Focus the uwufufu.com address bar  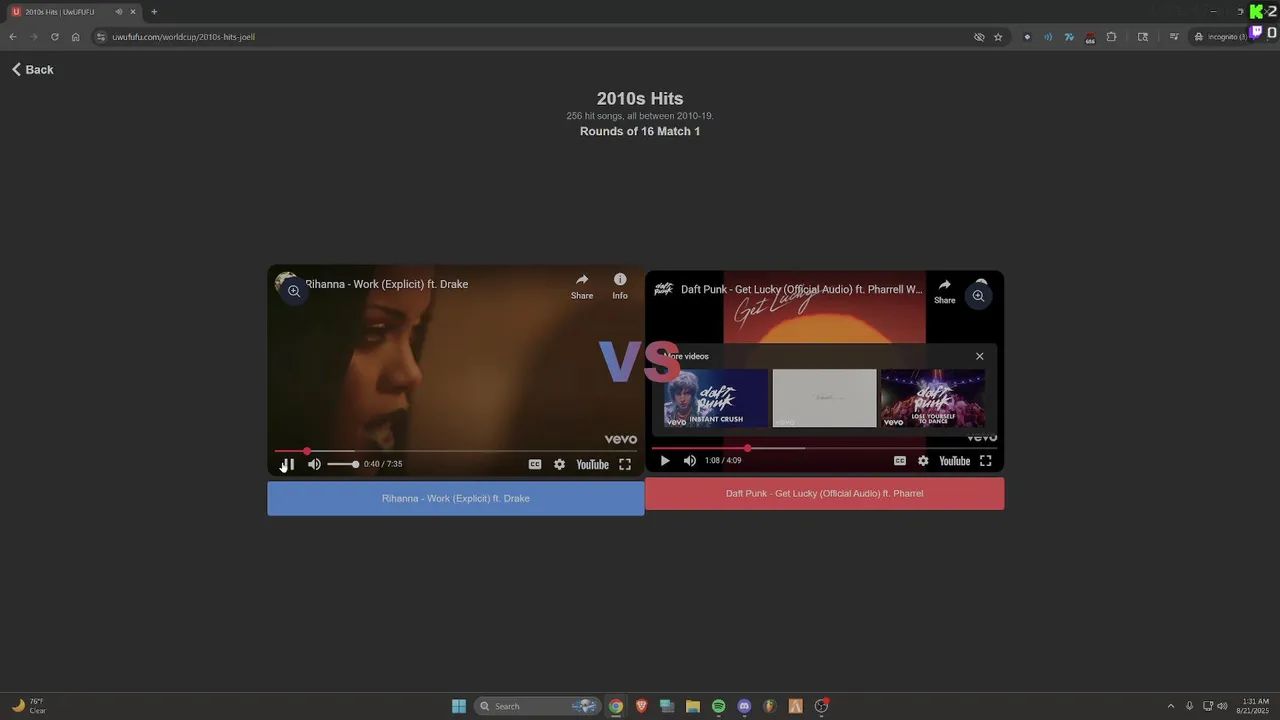pos(540,37)
